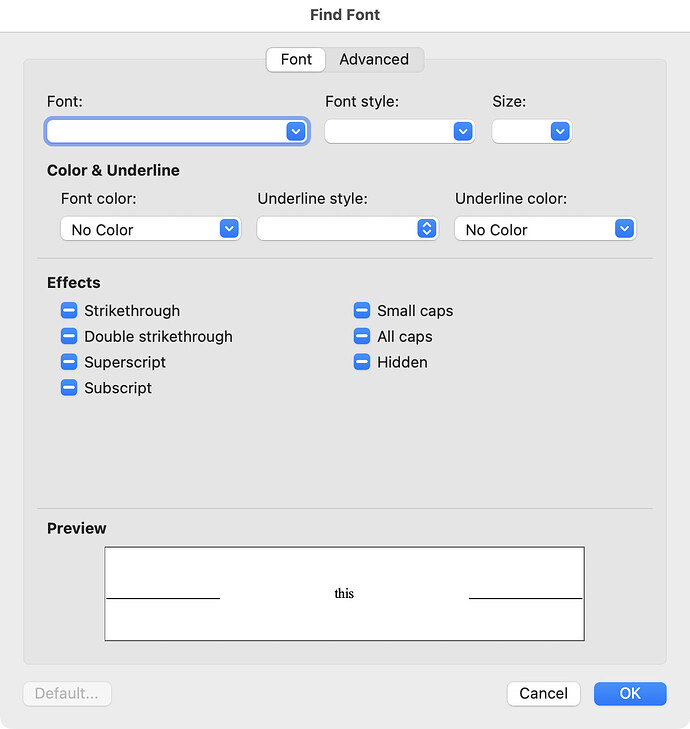The width and height of the screenshot is (690, 729).
Task: Click inside the Font name field
Action: point(166,131)
